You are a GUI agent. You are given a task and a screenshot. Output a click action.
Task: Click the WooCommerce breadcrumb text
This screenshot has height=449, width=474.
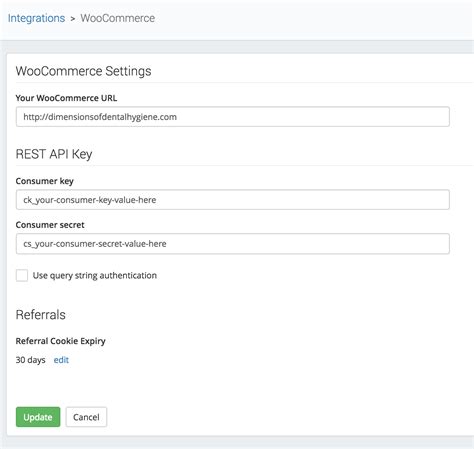(x=118, y=18)
